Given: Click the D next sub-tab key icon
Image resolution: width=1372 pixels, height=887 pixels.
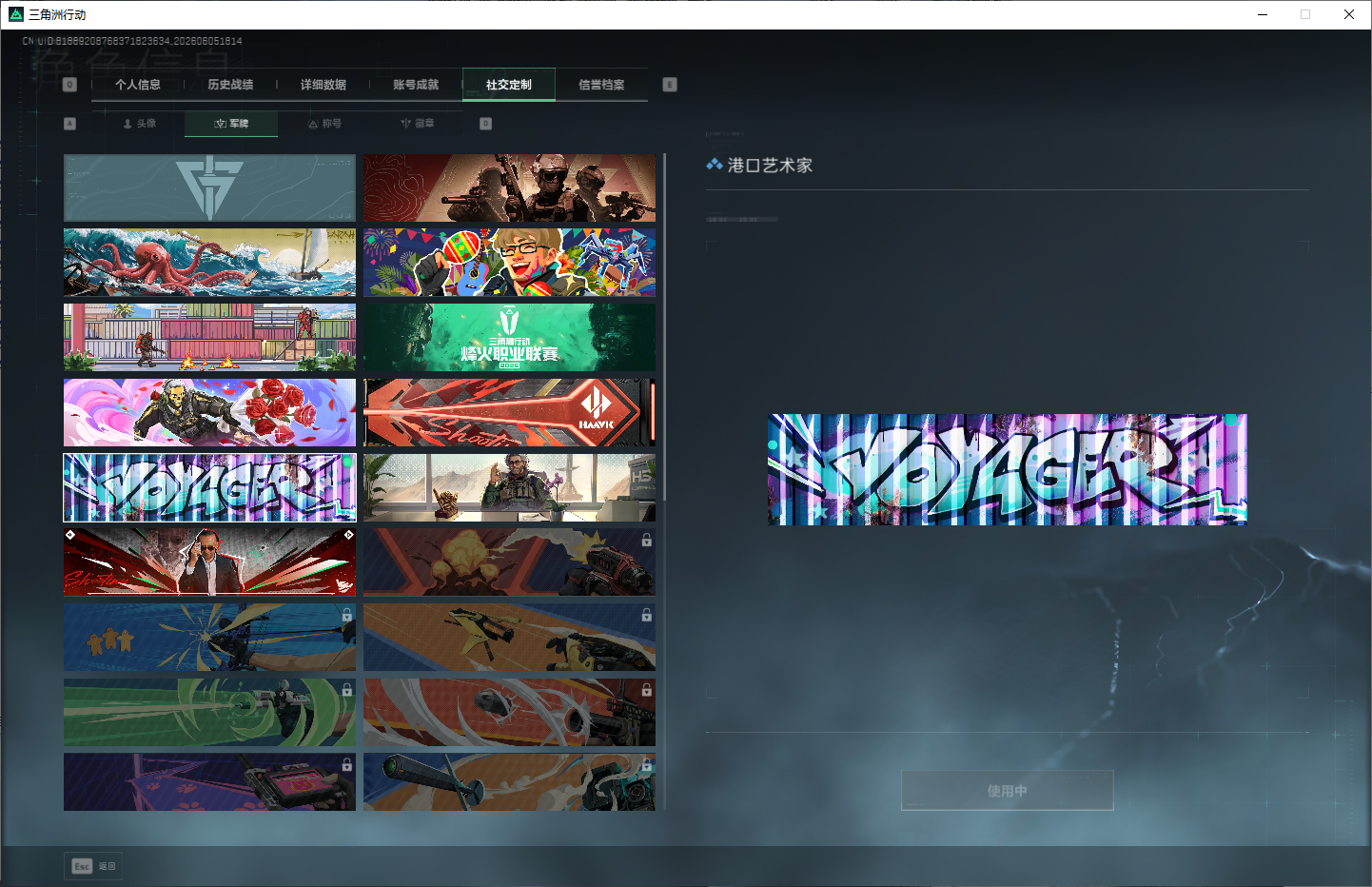Looking at the screenshot, I should click(x=485, y=124).
